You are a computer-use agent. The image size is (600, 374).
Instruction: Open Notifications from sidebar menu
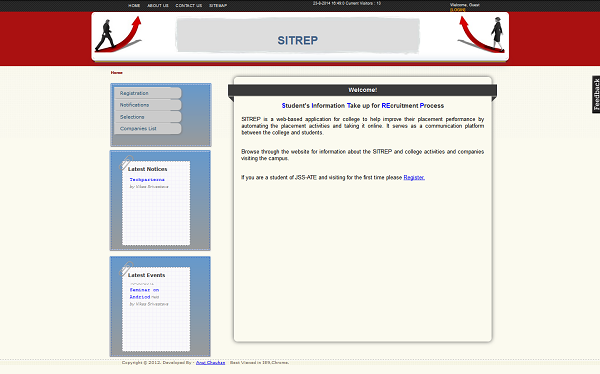coord(148,105)
